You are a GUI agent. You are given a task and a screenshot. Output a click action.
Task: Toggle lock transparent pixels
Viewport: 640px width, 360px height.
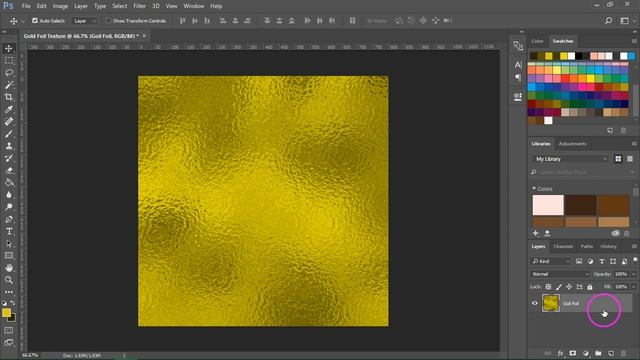(548, 287)
